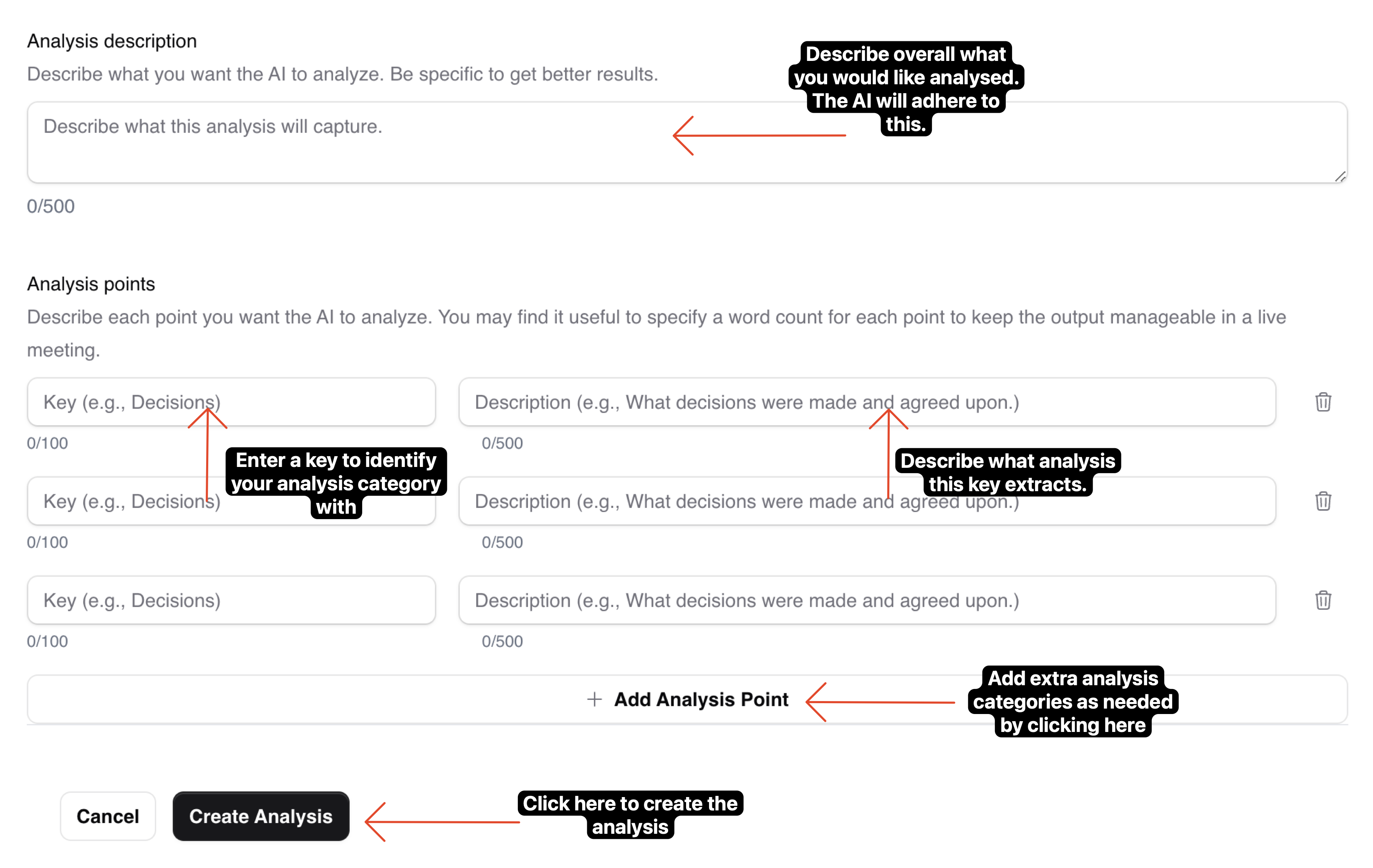Click the second Description input field
Screen dimensions: 1373x868
pyautogui.click(x=869, y=502)
